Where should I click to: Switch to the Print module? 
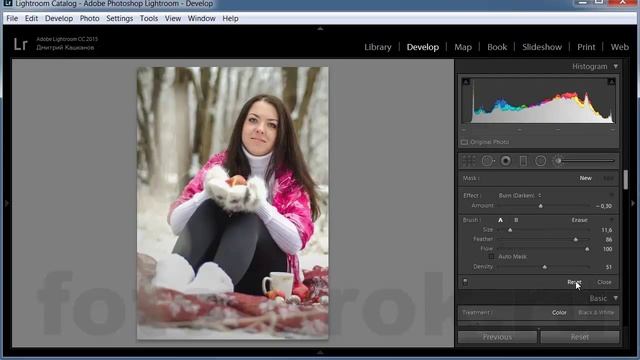click(x=586, y=47)
